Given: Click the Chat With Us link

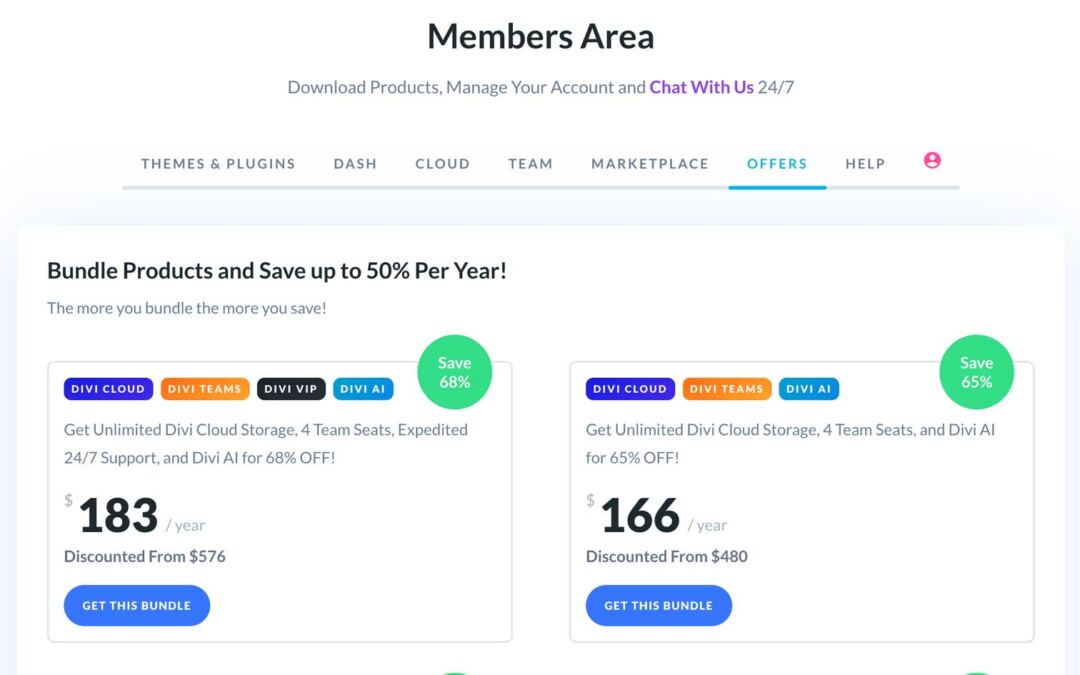Looking at the screenshot, I should 701,87.
